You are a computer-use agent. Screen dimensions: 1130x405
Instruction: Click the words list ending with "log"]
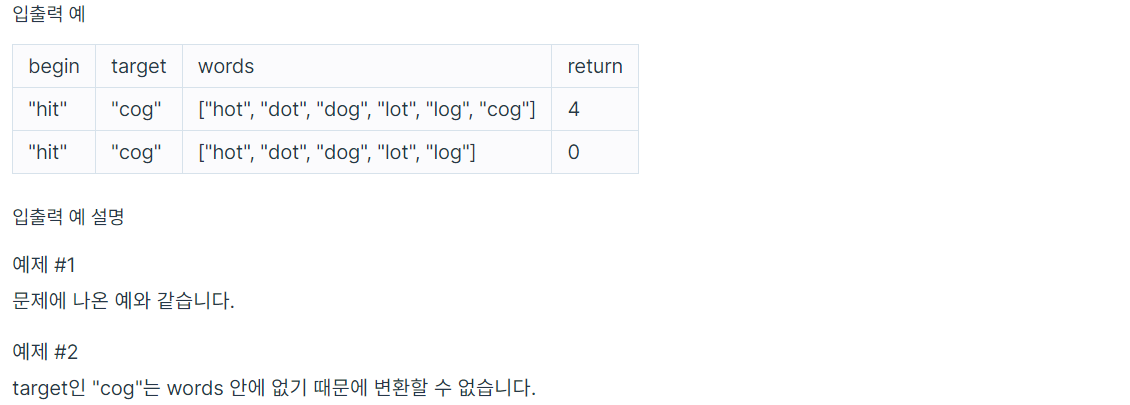pos(337,153)
